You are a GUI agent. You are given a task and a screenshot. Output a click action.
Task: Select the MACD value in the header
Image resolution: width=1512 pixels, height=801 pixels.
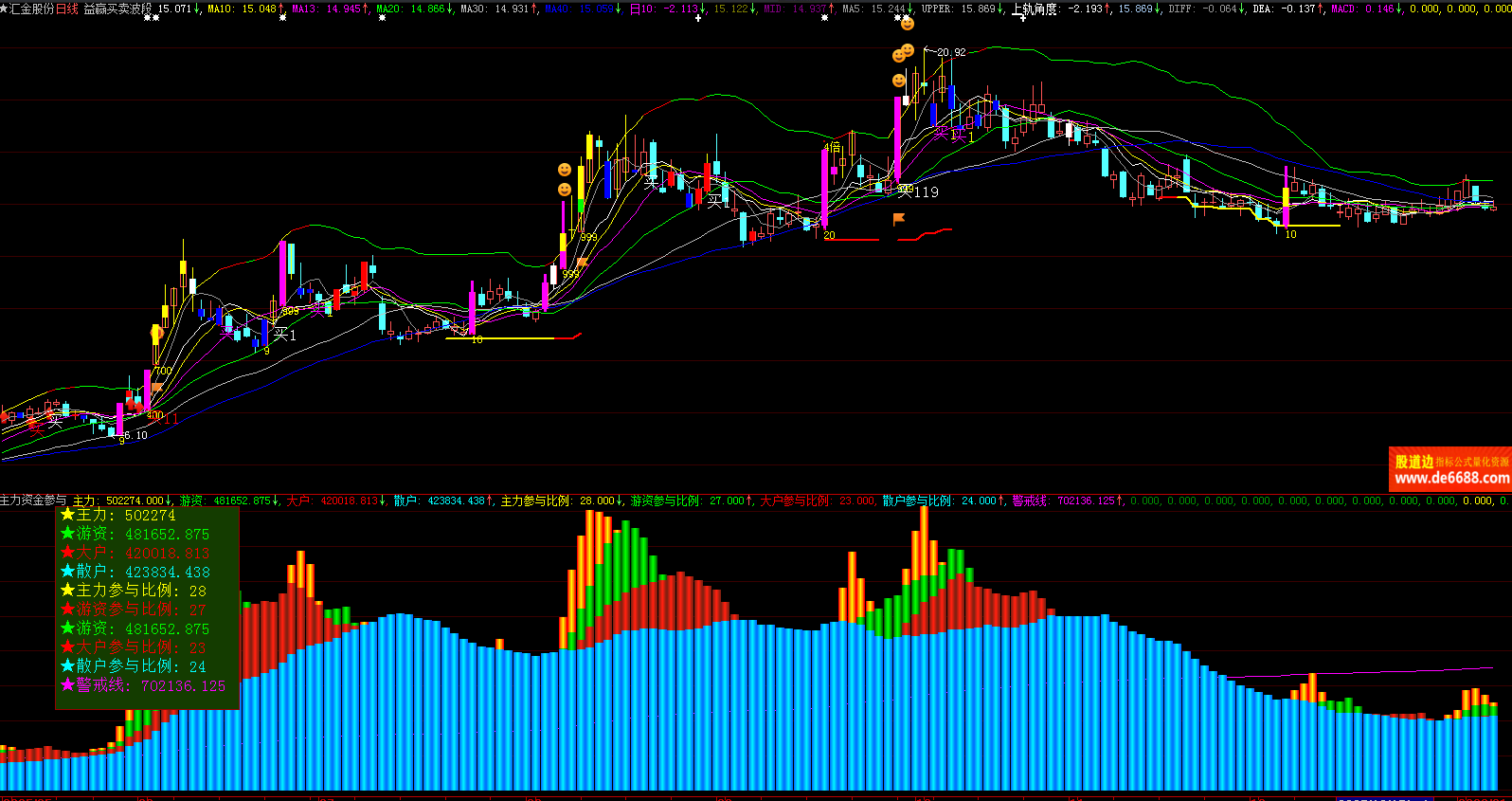(x=1364, y=9)
